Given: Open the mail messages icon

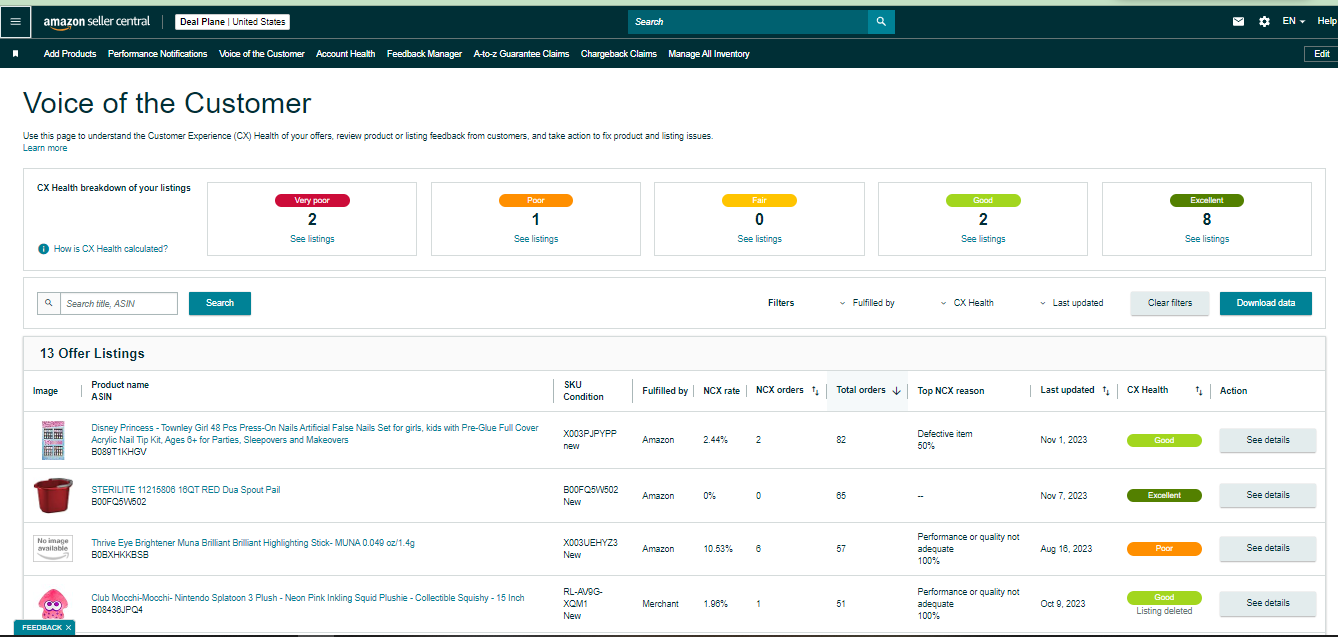Looking at the screenshot, I should [x=1239, y=21].
